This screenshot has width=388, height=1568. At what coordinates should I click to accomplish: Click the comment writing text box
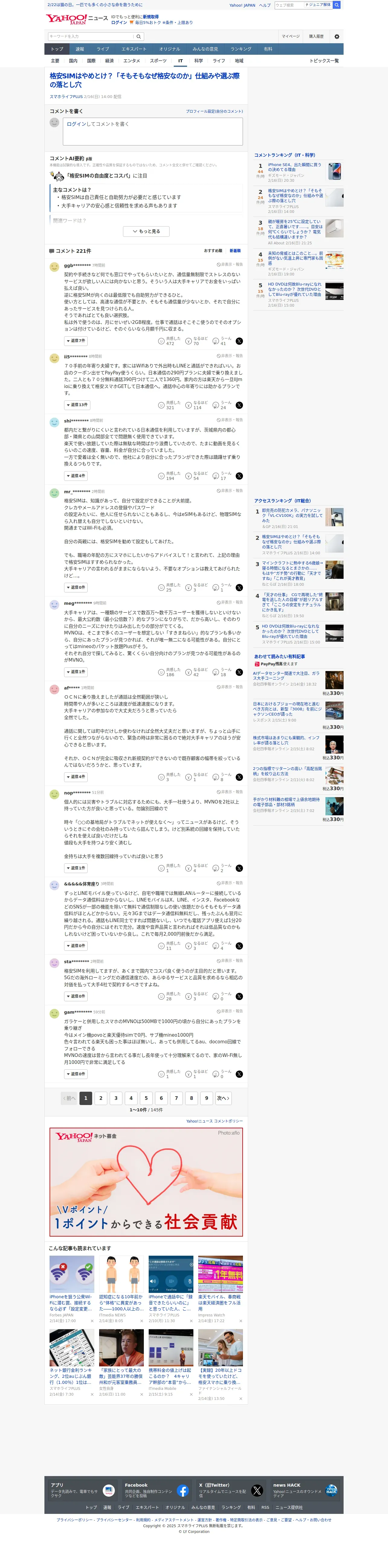click(153, 132)
